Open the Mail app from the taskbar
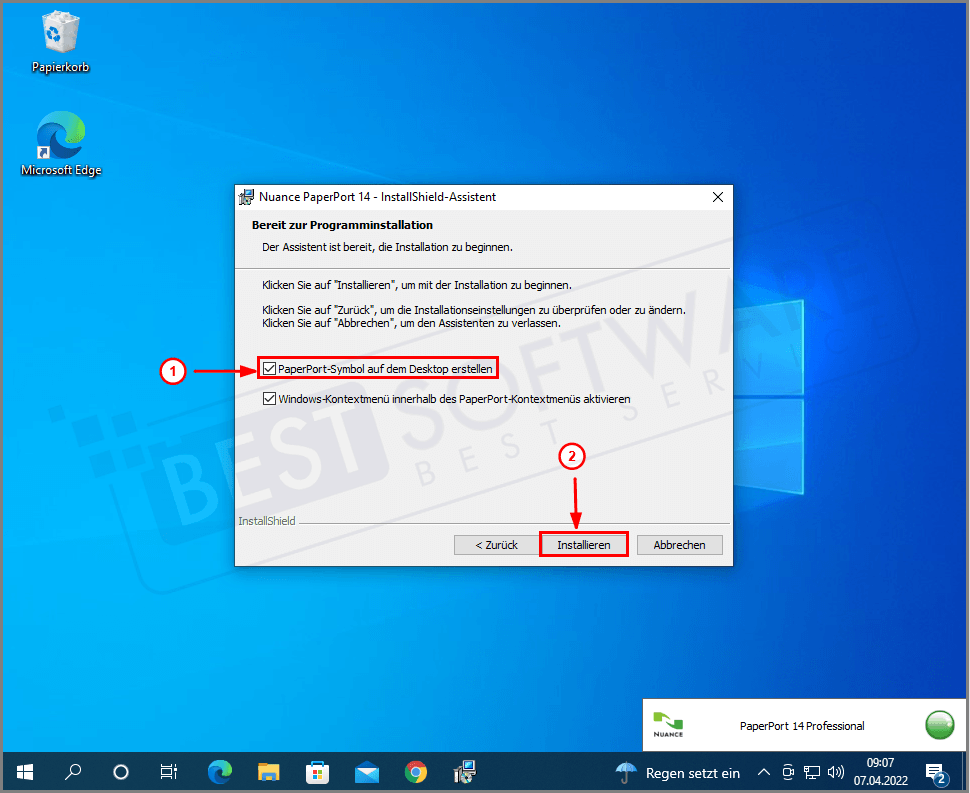This screenshot has width=970, height=793. 366,772
